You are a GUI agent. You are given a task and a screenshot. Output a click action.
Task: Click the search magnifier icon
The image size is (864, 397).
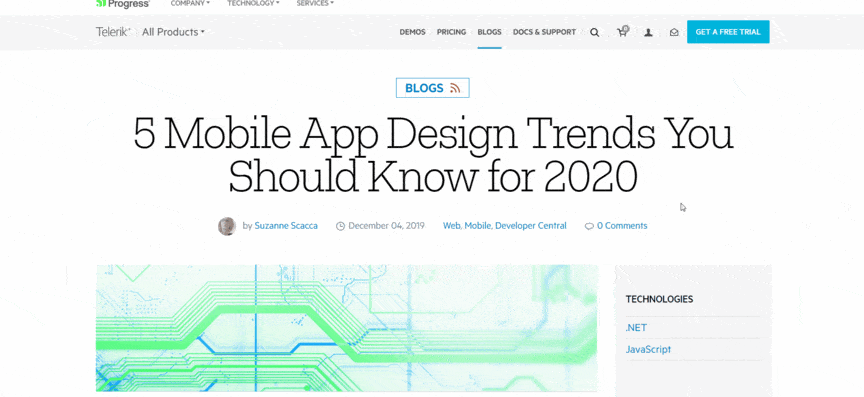pyautogui.click(x=595, y=33)
